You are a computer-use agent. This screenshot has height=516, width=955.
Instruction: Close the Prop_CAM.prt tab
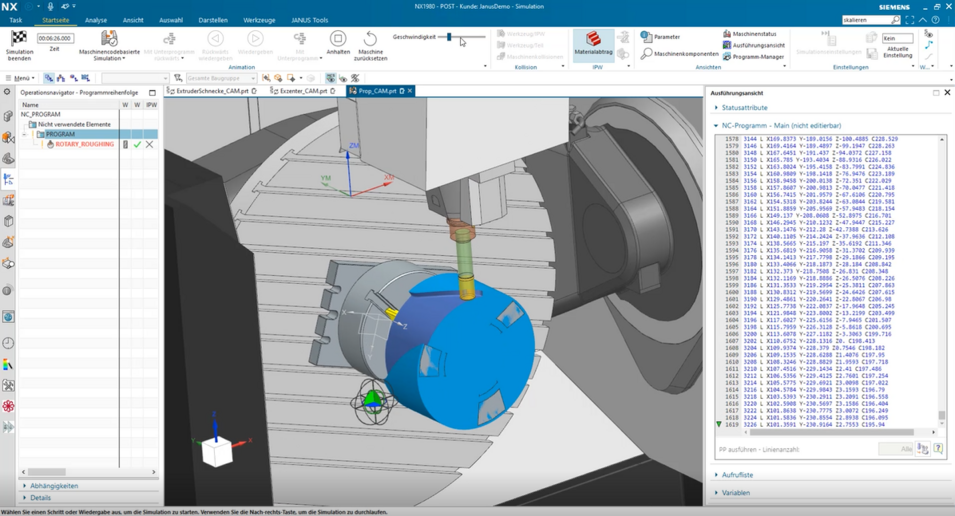(x=410, y=91)
